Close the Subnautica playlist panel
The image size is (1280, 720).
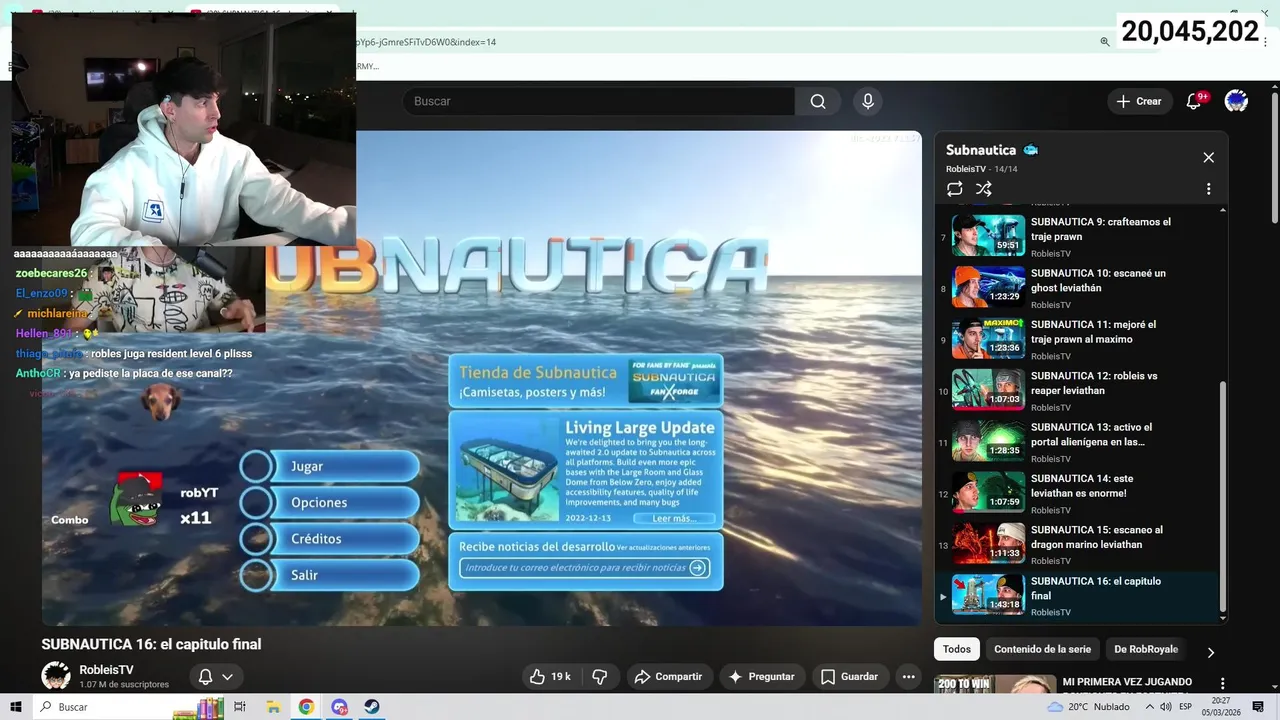point(1208,157)
